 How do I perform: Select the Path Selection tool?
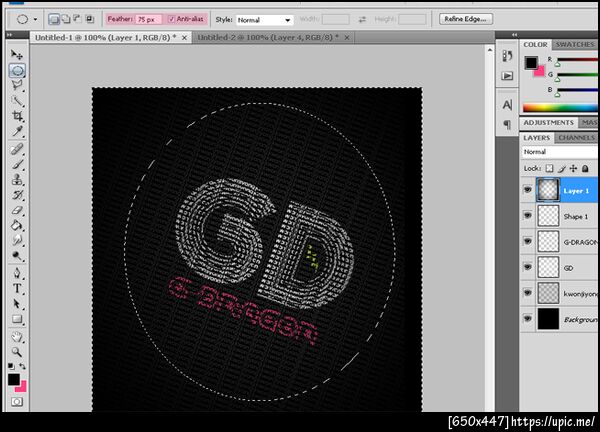17,304
